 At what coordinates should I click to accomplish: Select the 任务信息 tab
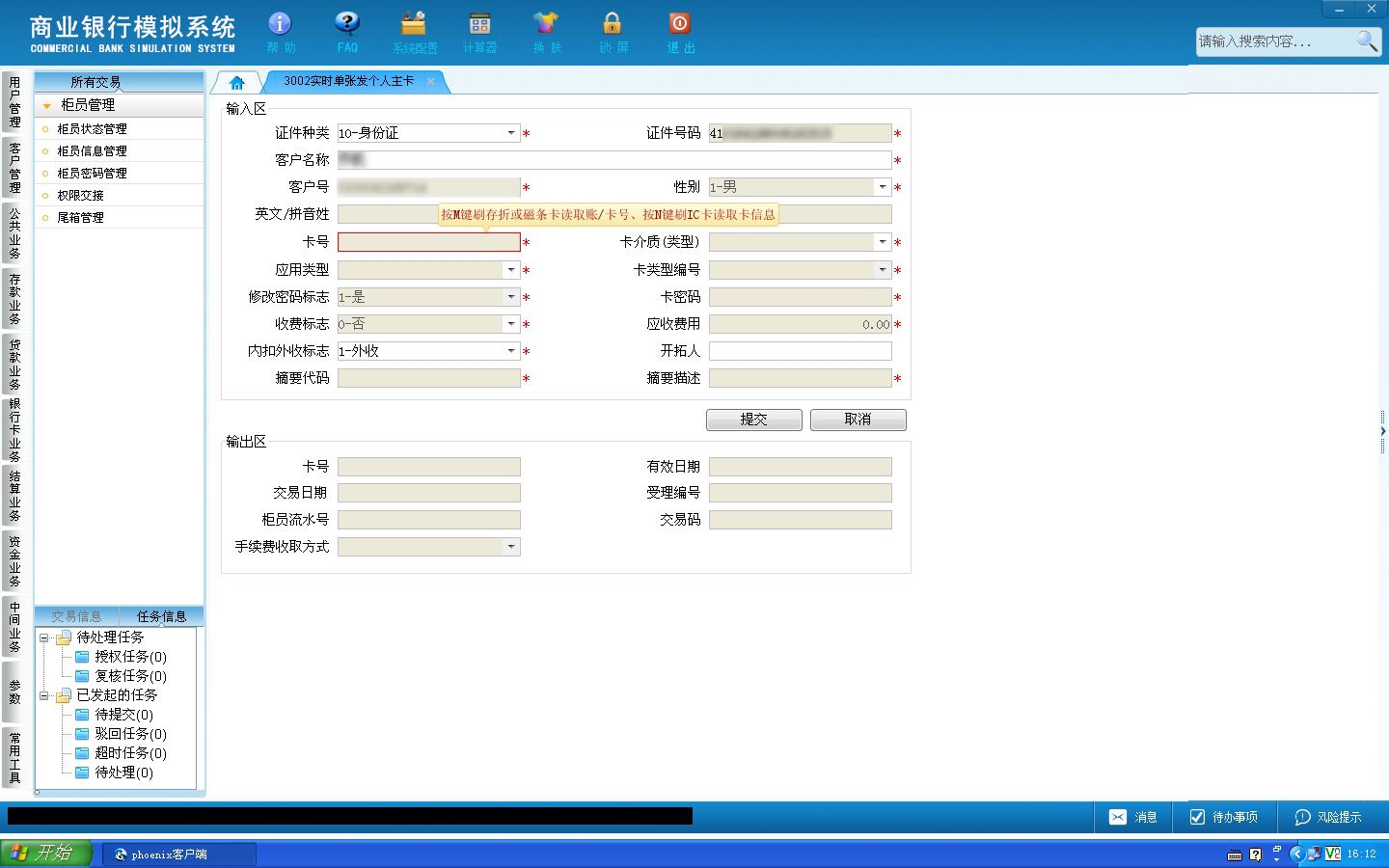(x=161, y=616)
